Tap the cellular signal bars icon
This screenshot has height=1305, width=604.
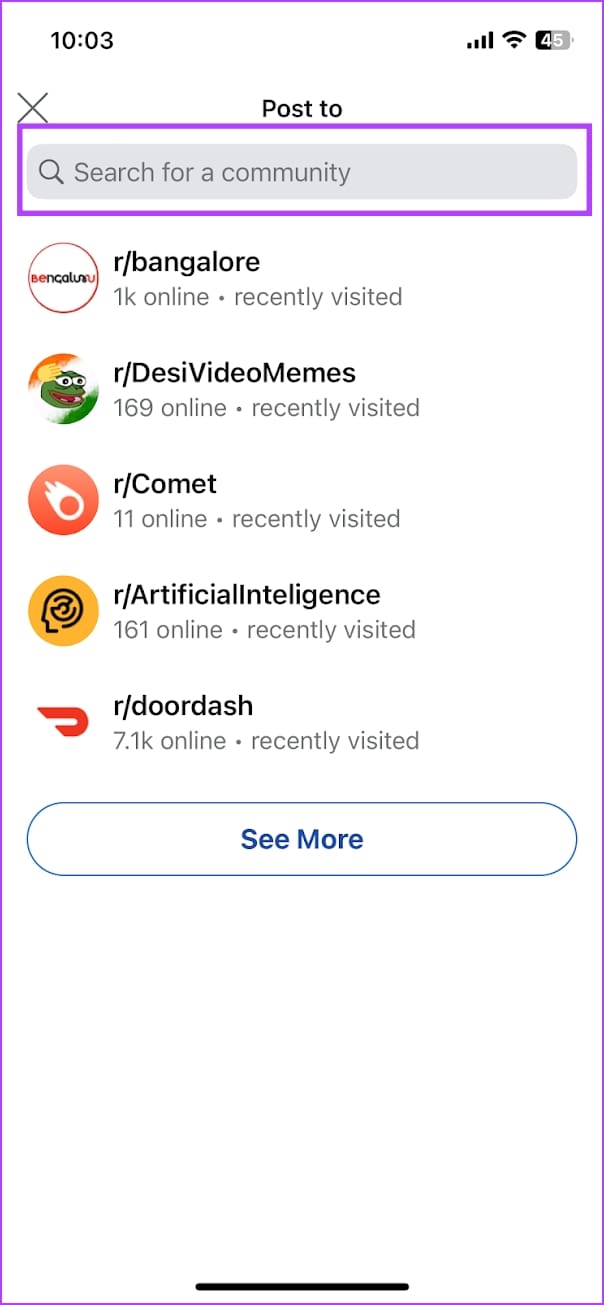point(480,41)
